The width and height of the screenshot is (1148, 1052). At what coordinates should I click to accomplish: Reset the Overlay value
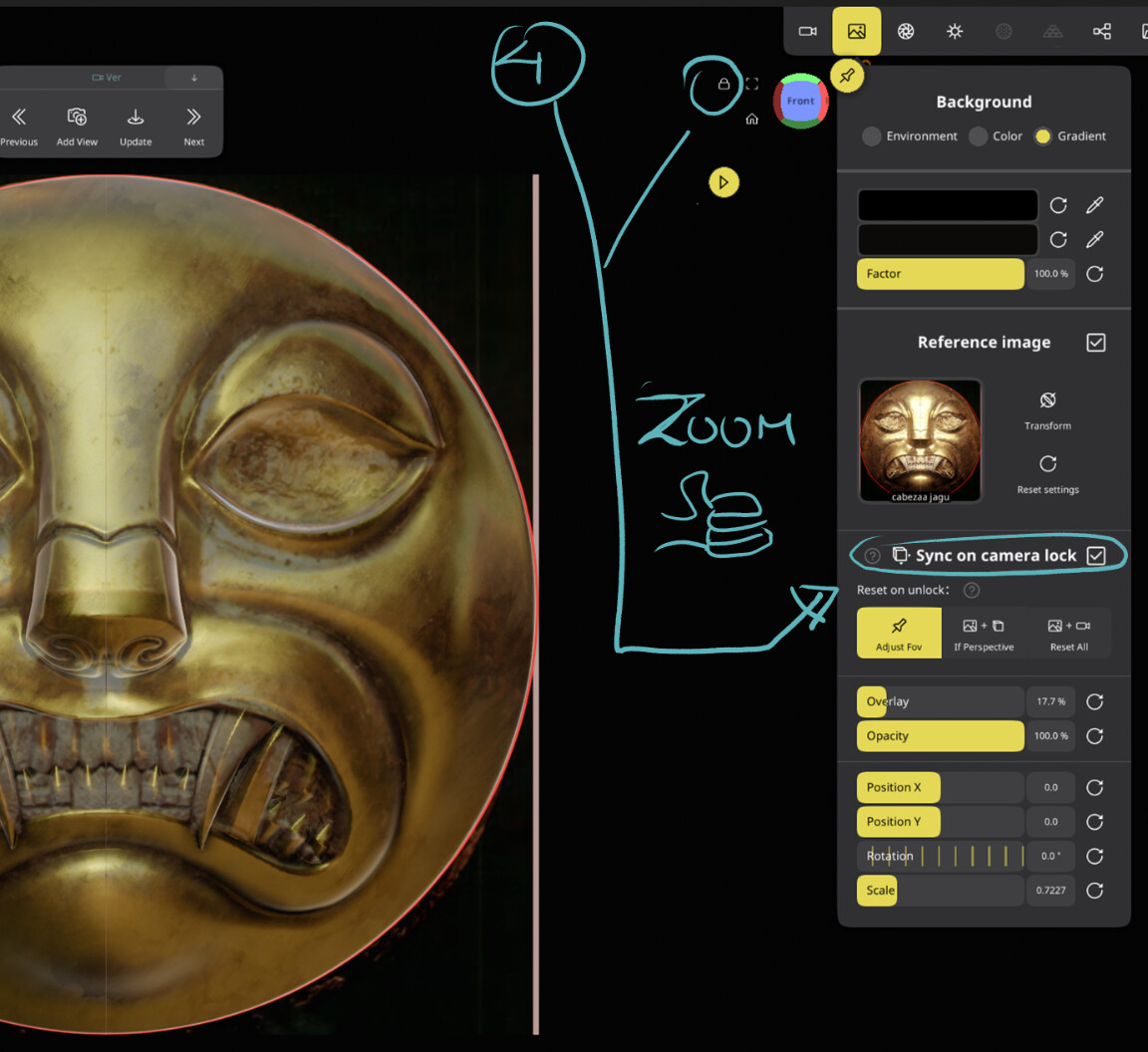pyautogui.click(x=1094, y=702)
